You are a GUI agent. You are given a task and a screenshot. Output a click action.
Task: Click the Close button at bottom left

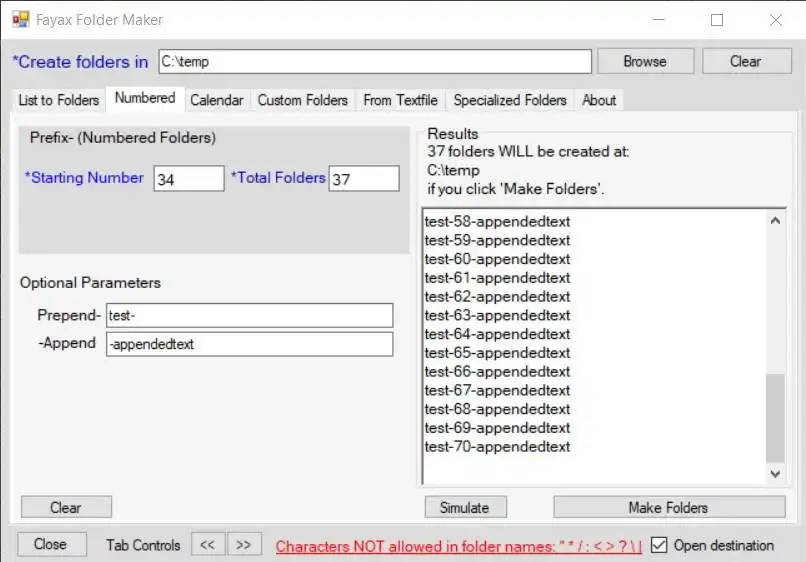(x=51, y=544)
